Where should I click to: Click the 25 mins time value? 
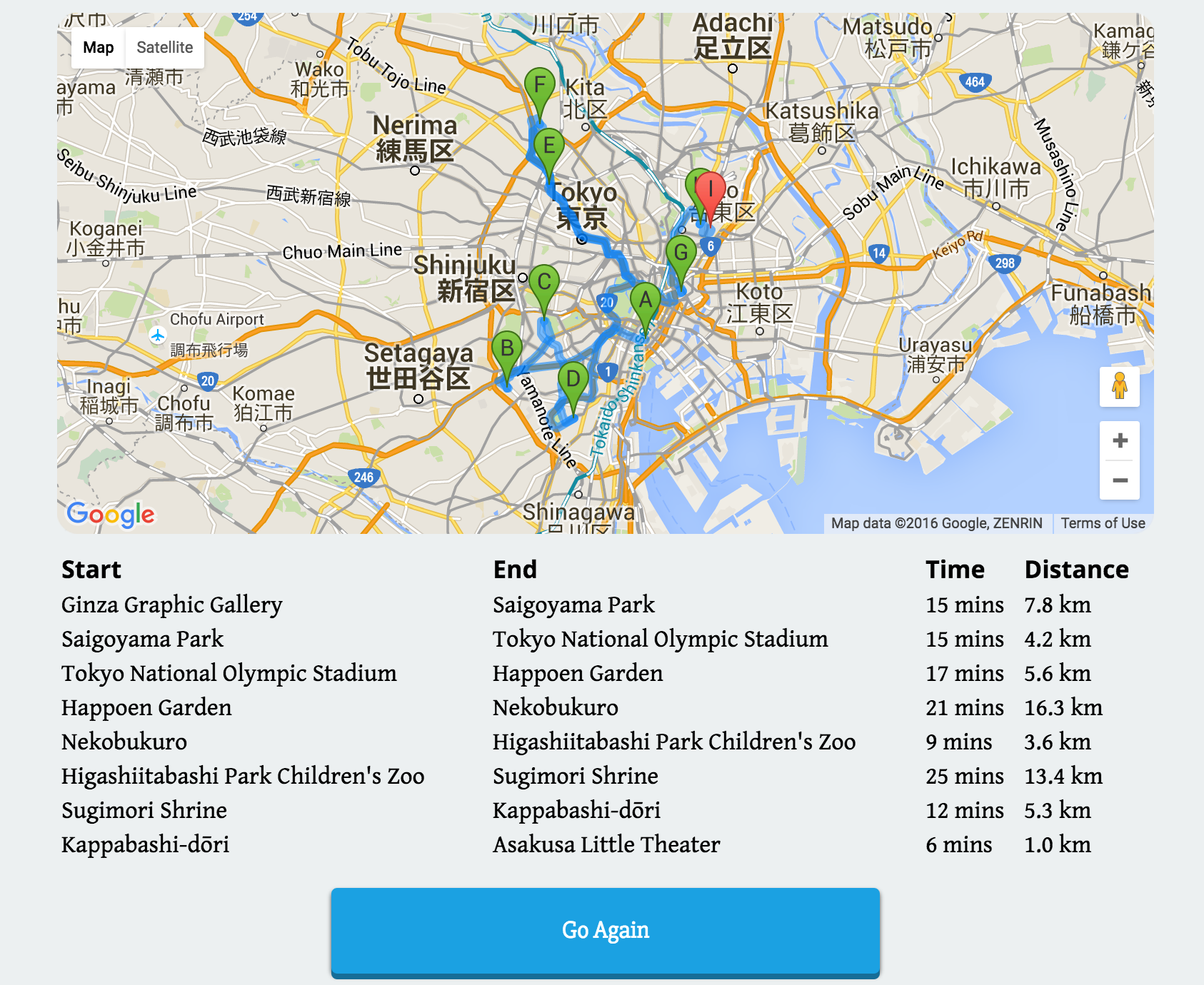[965, 777]
